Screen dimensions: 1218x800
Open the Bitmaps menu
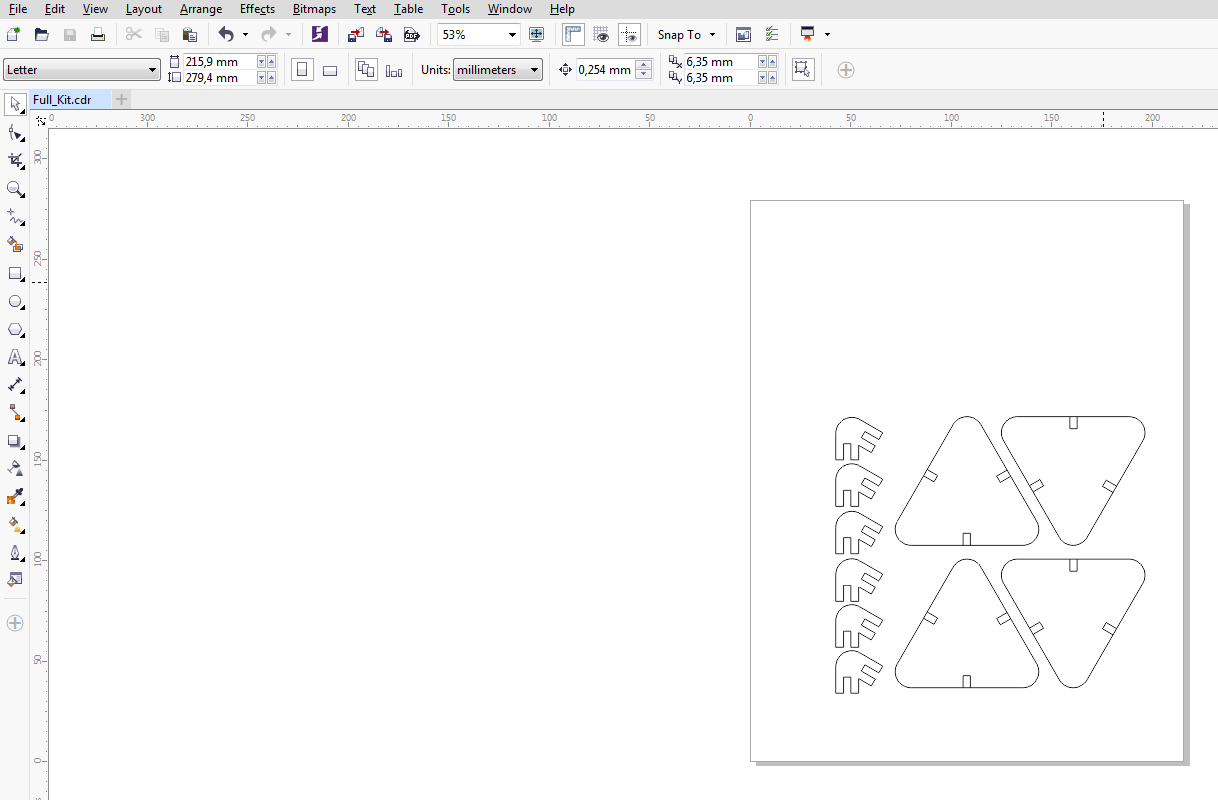pos(314,9)
